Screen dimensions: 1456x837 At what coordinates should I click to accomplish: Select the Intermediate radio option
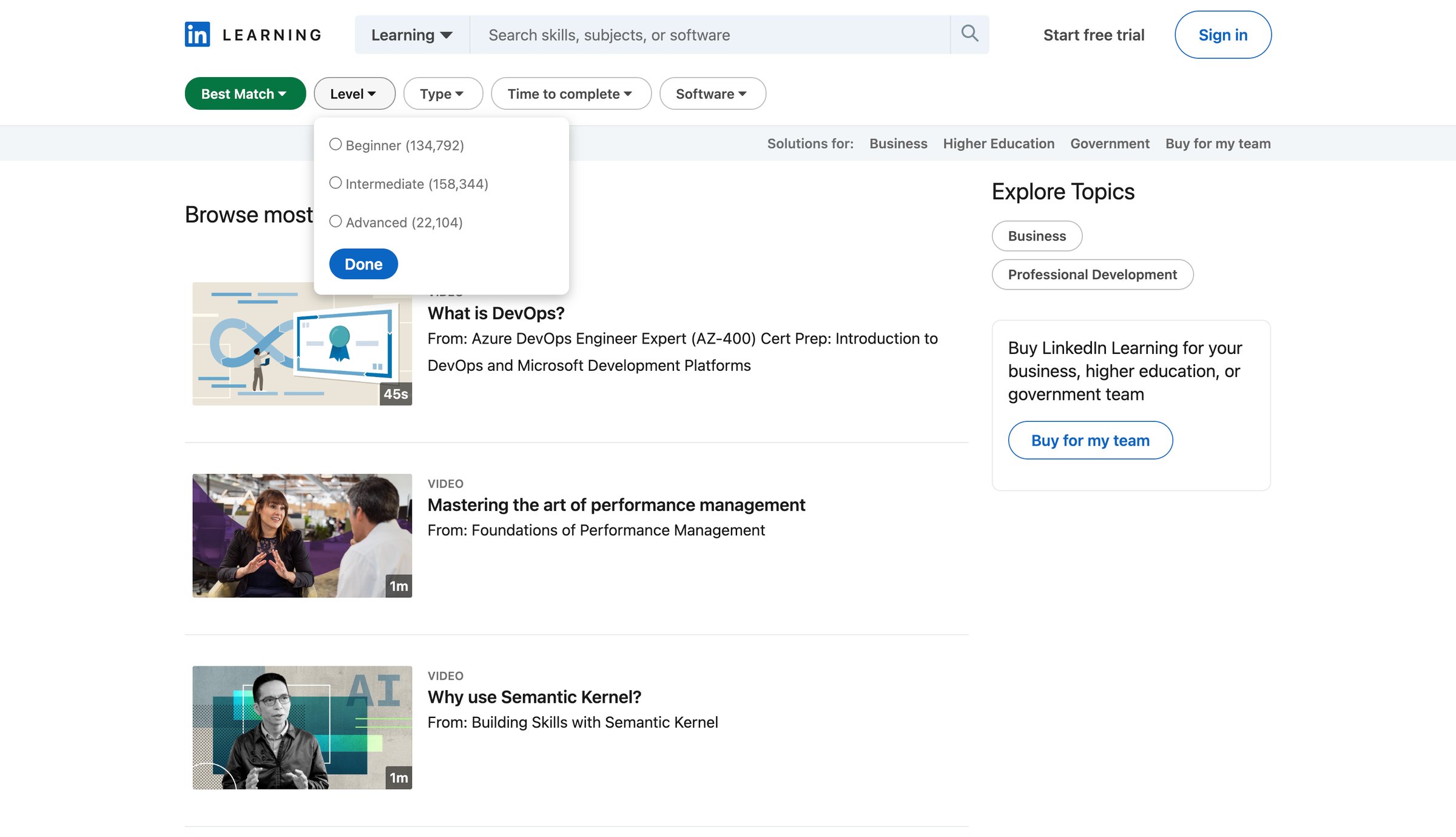point(335,183)
